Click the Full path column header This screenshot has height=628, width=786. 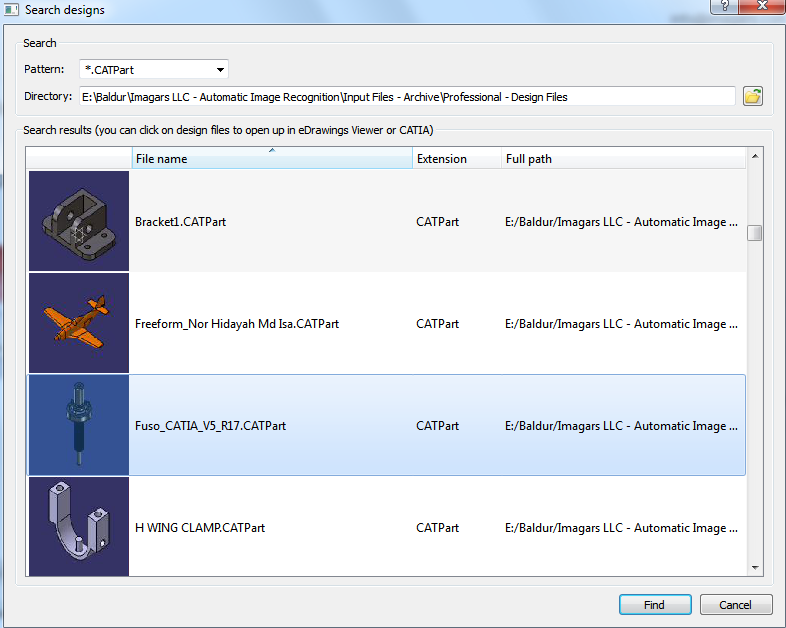622,158
